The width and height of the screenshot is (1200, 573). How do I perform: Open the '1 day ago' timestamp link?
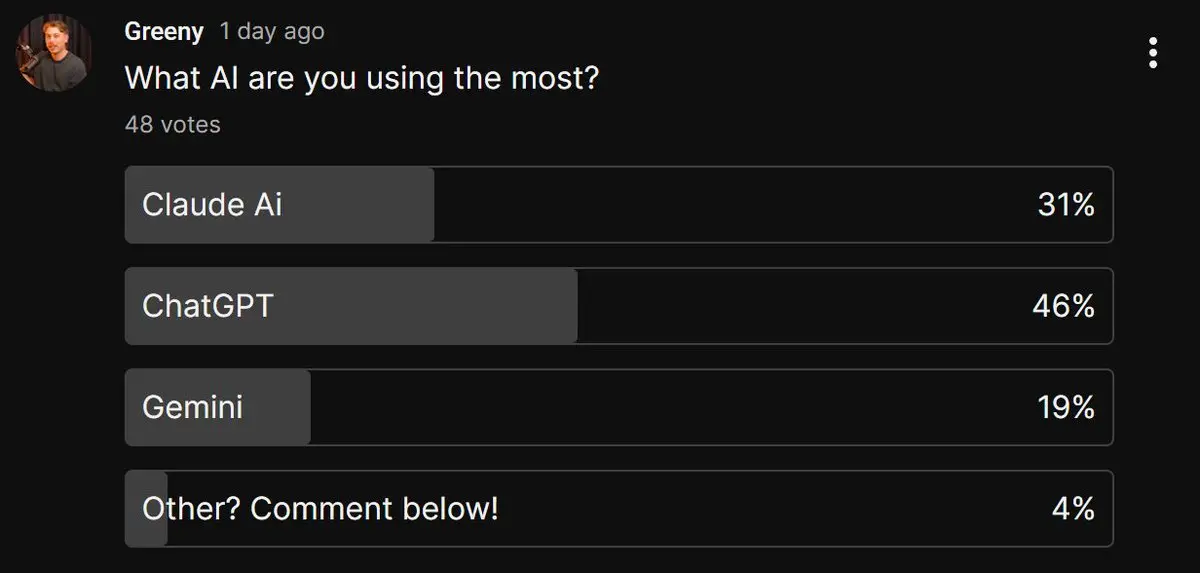pyautogui.click(x=272, y=32)
